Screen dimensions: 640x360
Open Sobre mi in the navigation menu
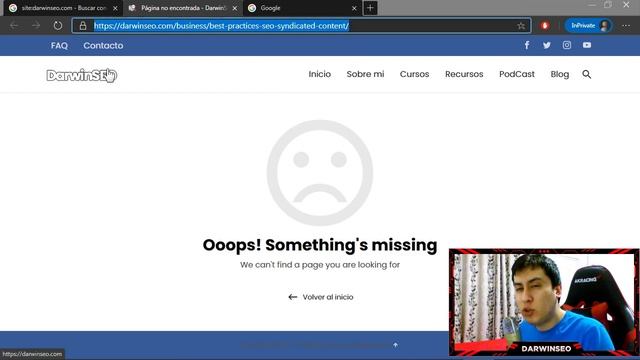pos(365,74)
